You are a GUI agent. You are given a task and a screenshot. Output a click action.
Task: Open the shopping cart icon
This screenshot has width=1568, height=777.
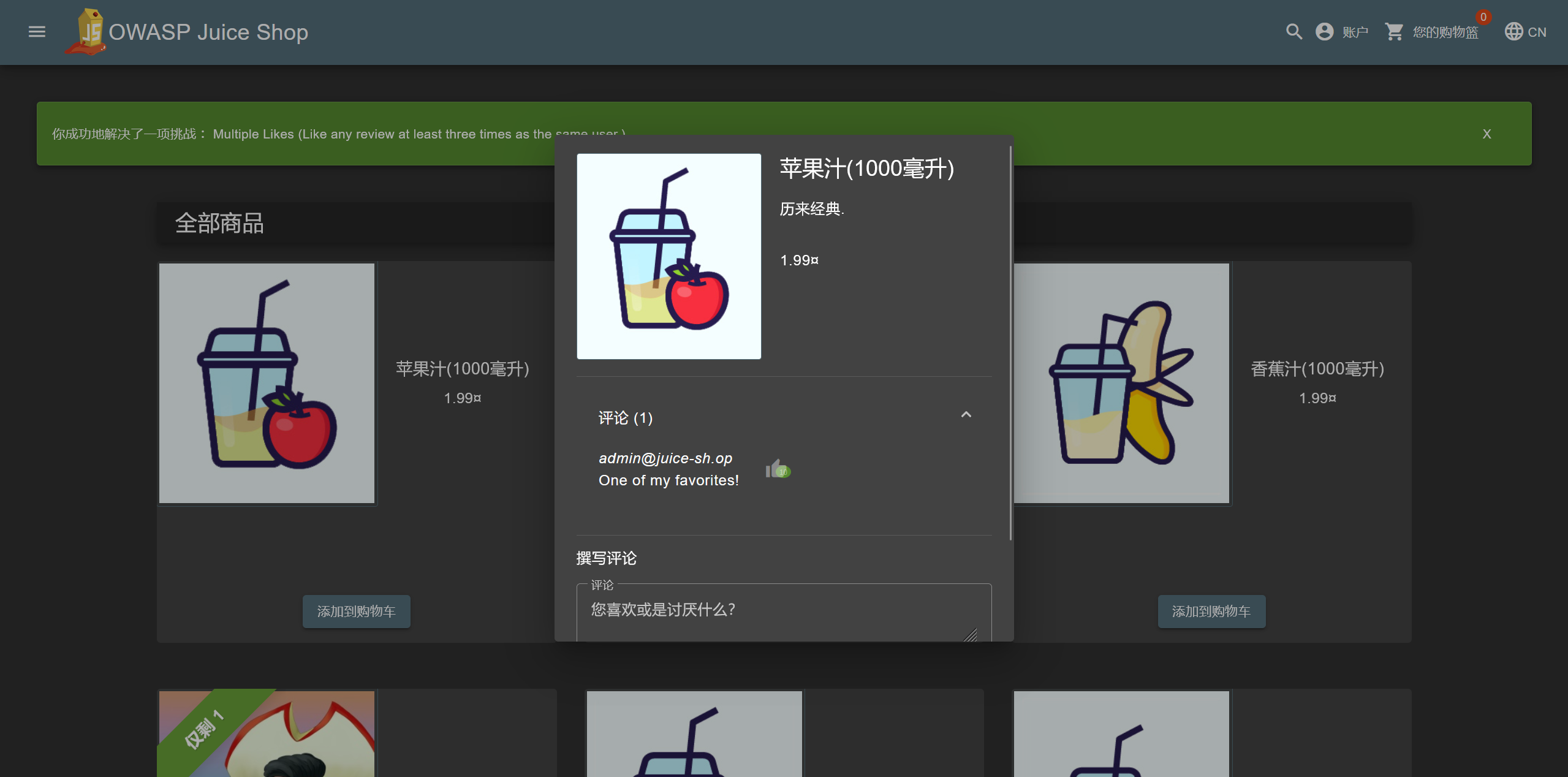1394,32
